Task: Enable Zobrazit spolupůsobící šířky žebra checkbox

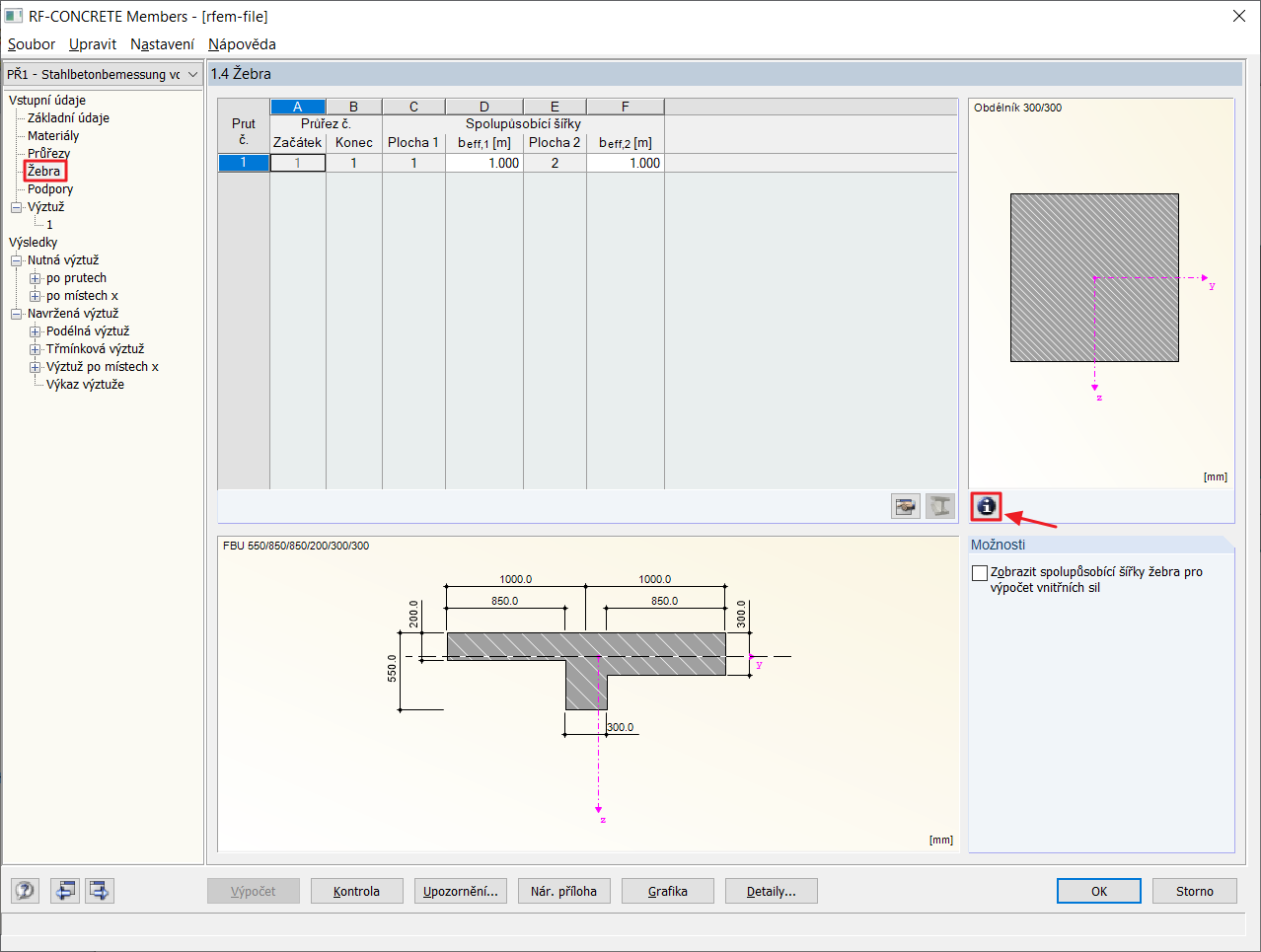Action: [980, 572]
